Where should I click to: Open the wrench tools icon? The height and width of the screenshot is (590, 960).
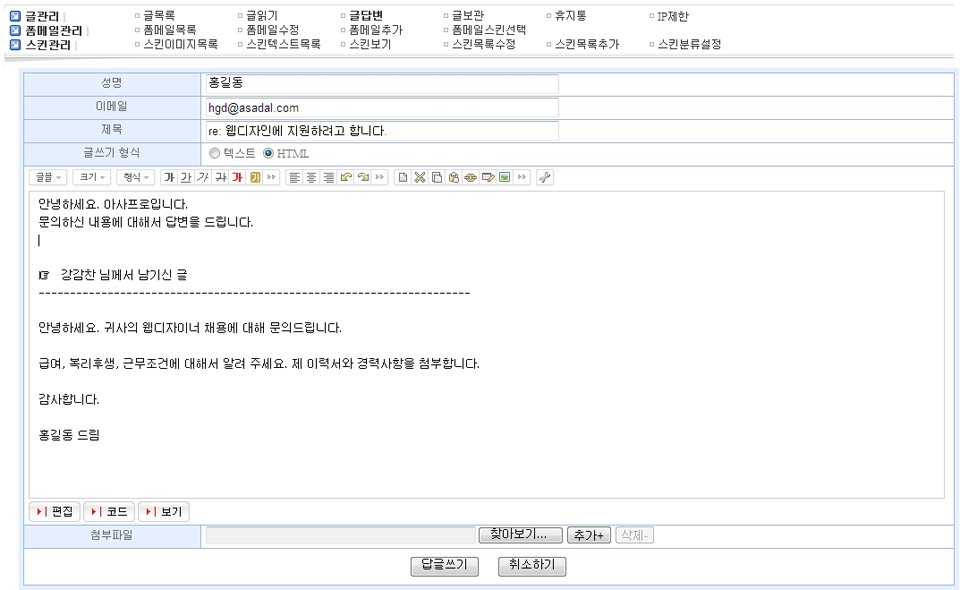tap(544, 178)
